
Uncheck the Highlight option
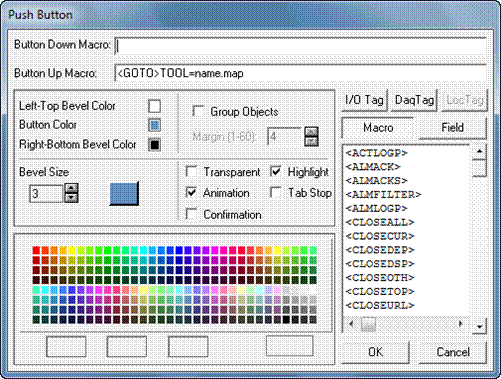[x=276, y=172]
